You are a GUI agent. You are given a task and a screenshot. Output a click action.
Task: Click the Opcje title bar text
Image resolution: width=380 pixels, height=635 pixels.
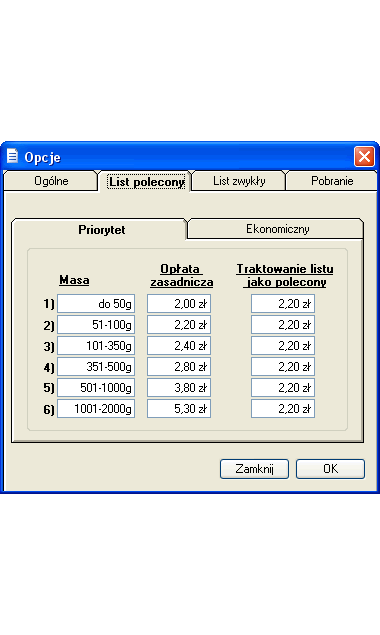tap(42, 157)
